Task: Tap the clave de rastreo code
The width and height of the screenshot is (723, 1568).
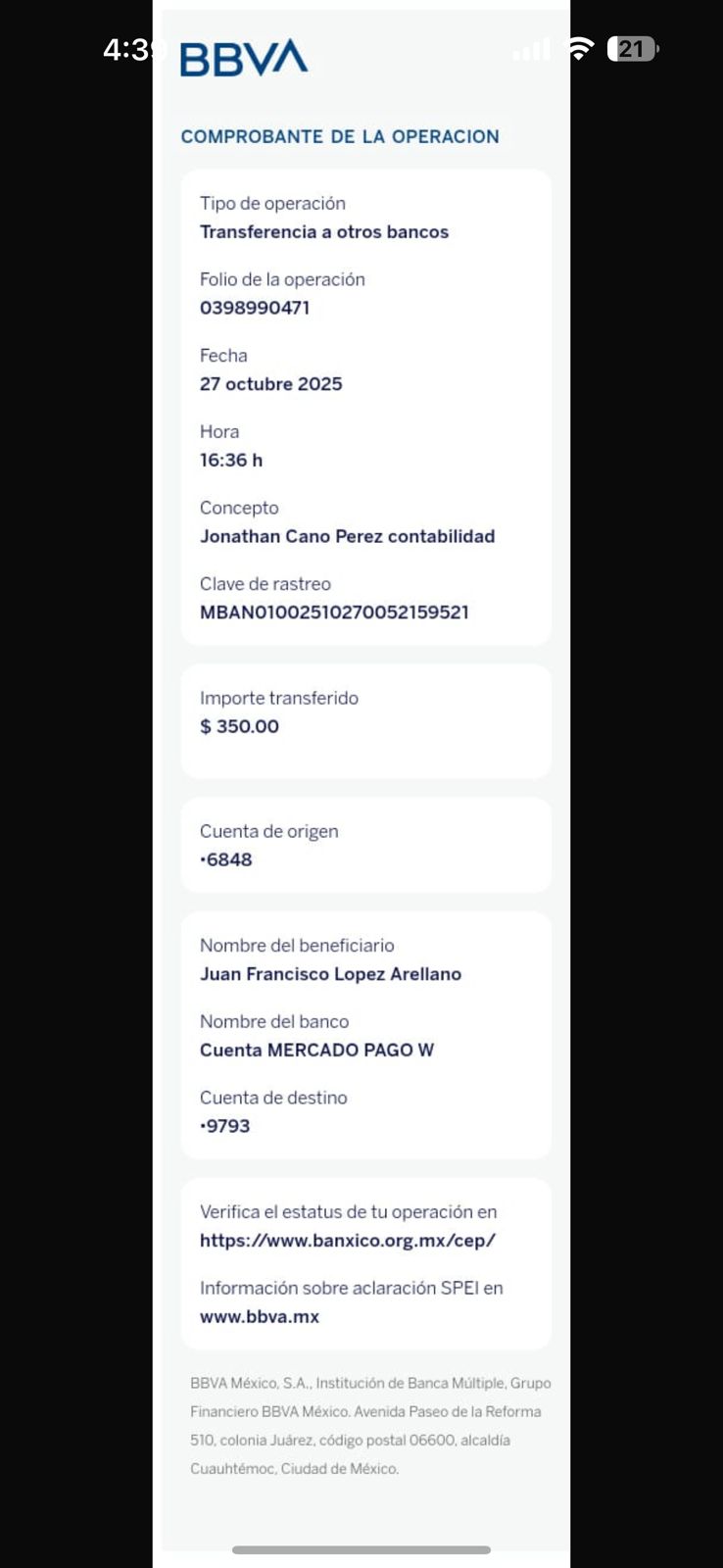Action: point(334,612)
